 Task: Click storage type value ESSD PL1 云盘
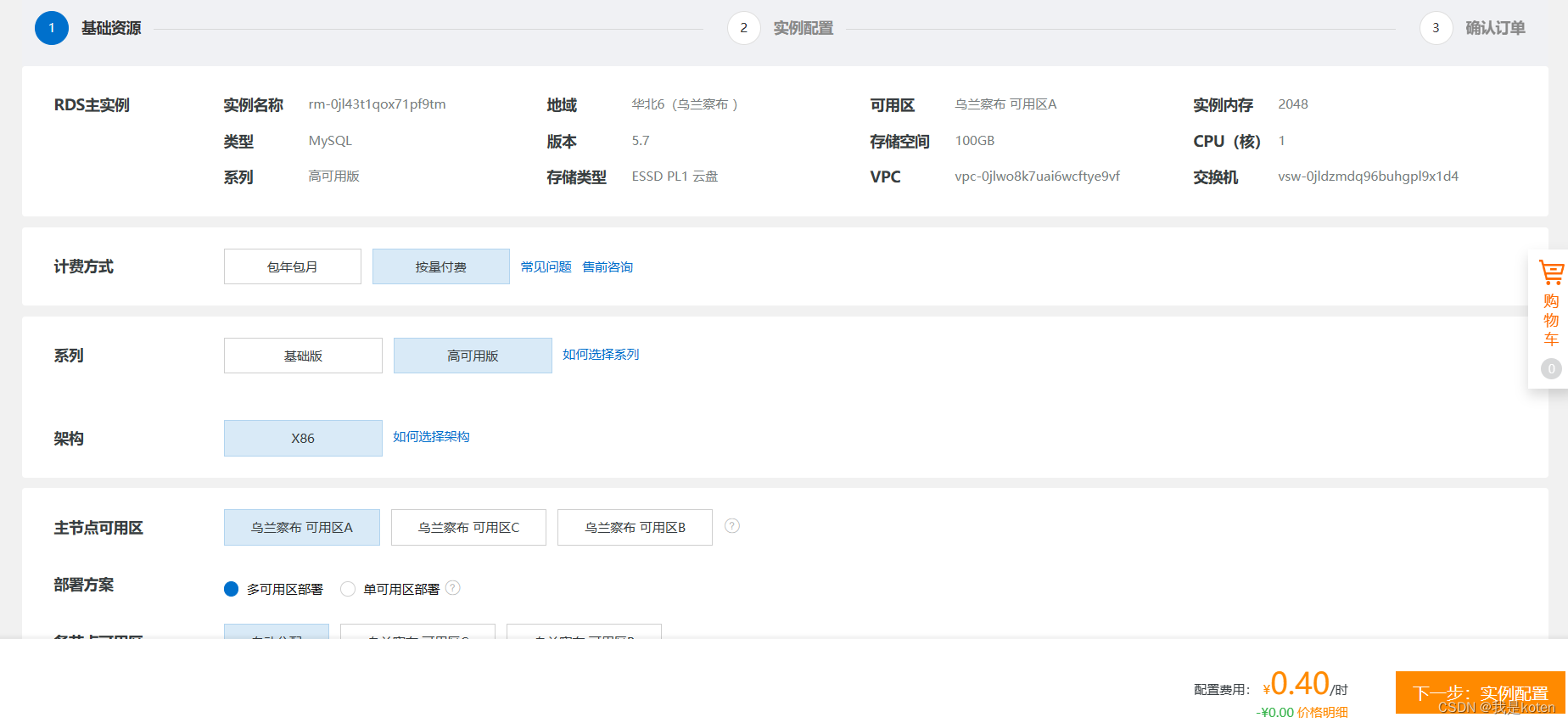tap(675, 177)
